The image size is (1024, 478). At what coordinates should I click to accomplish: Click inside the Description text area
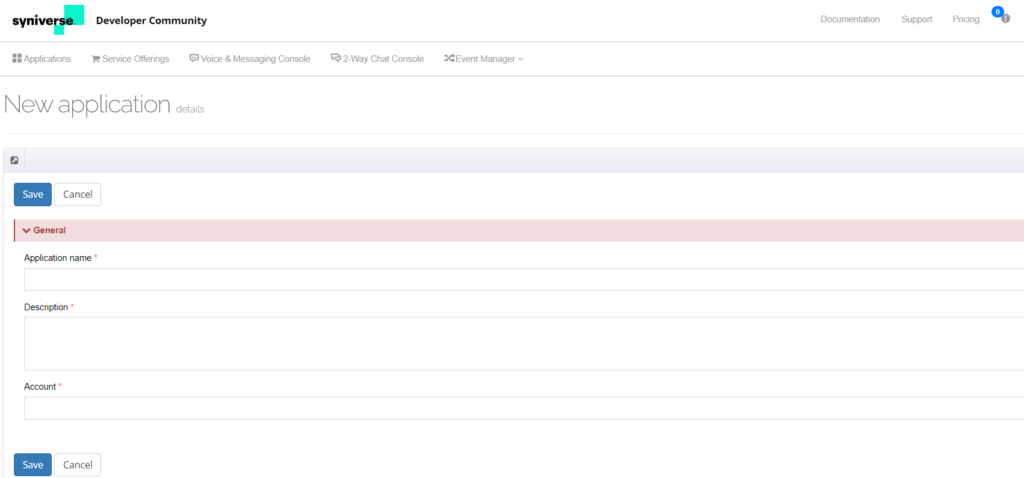point(520,343)
